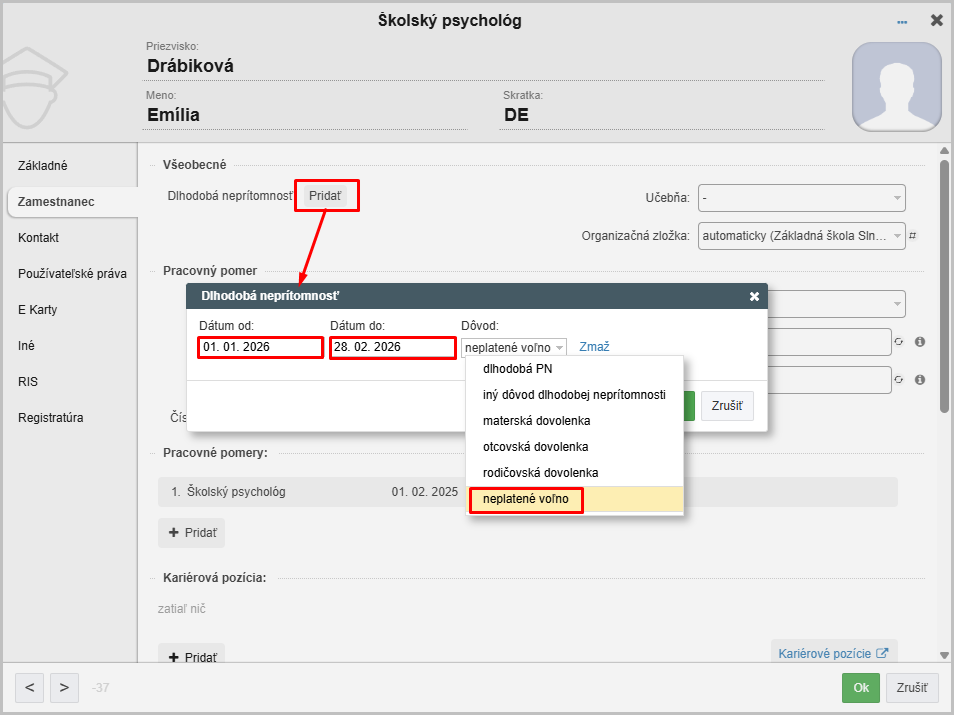Image resolution: width=954 pixels, height=715 pixels.
Task: Click the Dátum od date field
Action: (260, 347)
